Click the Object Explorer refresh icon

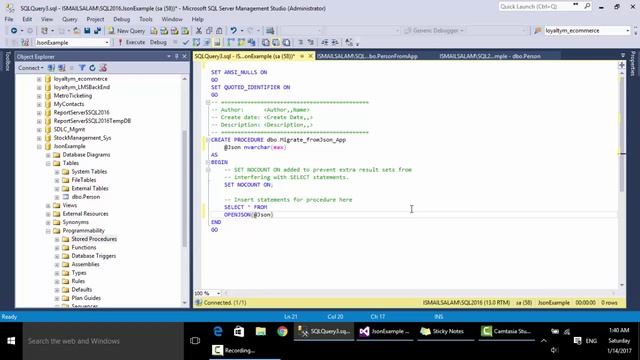92,68
